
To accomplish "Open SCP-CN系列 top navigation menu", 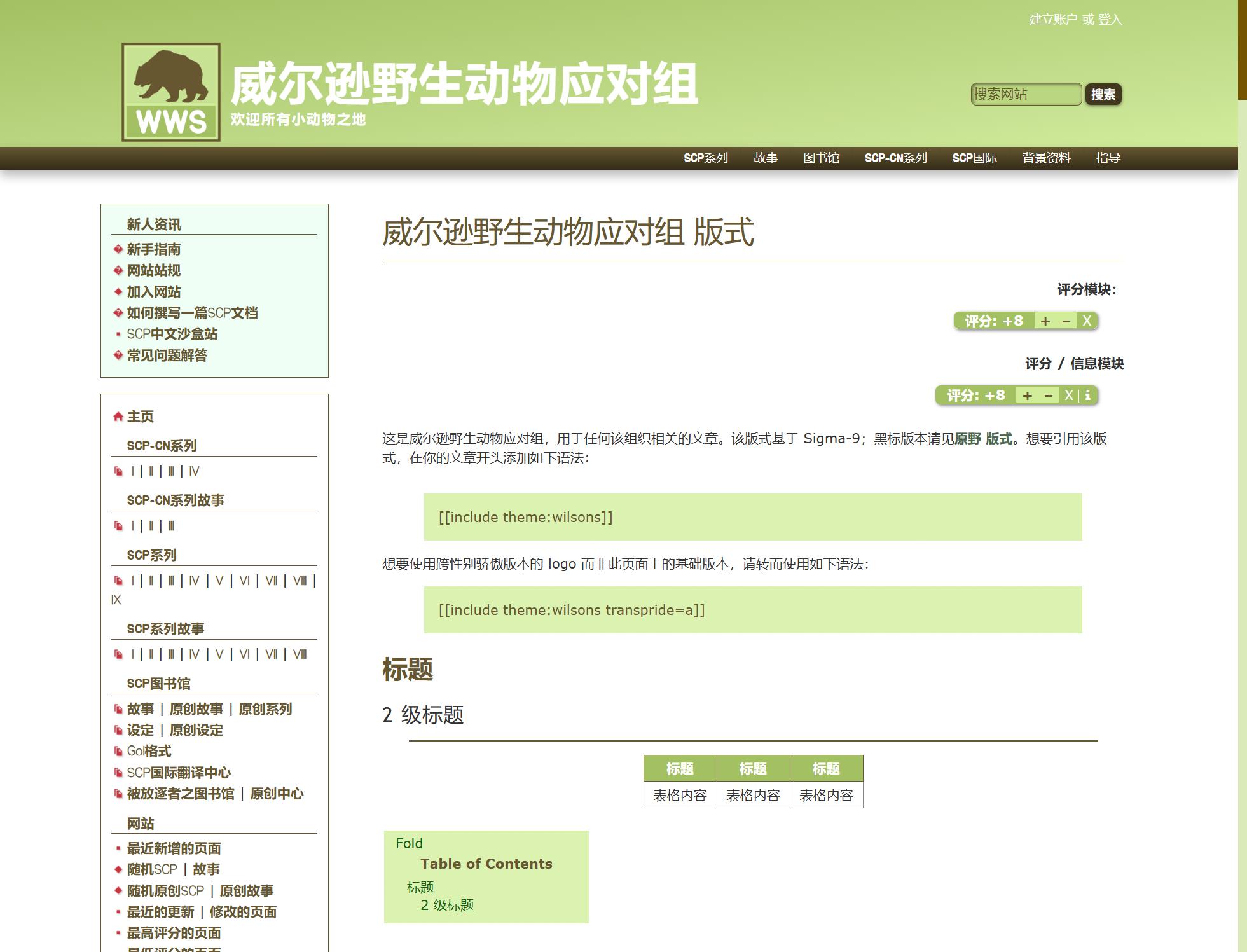I will click(x=895, y=158).
